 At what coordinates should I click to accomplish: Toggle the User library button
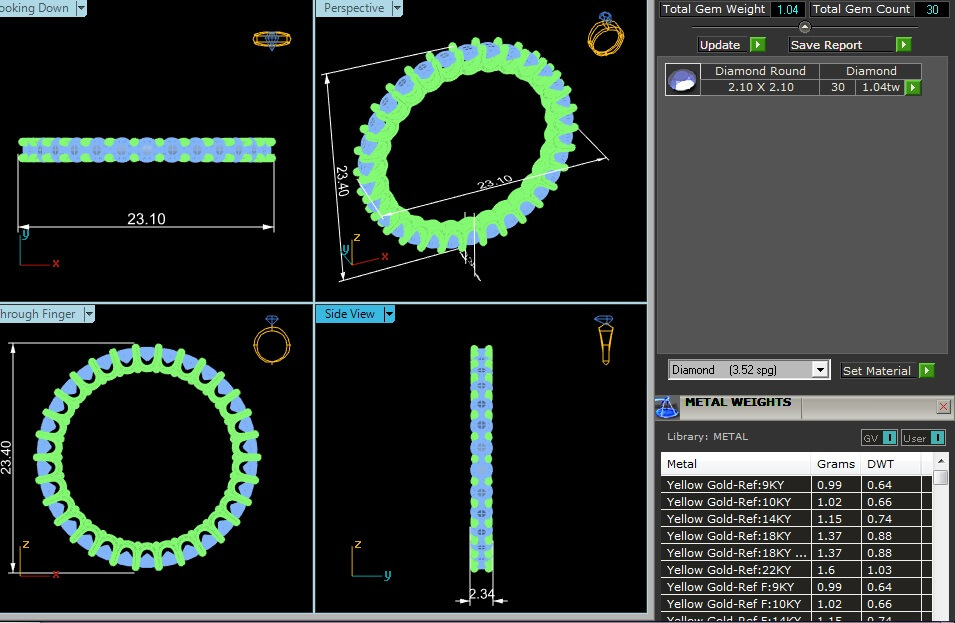923,437
